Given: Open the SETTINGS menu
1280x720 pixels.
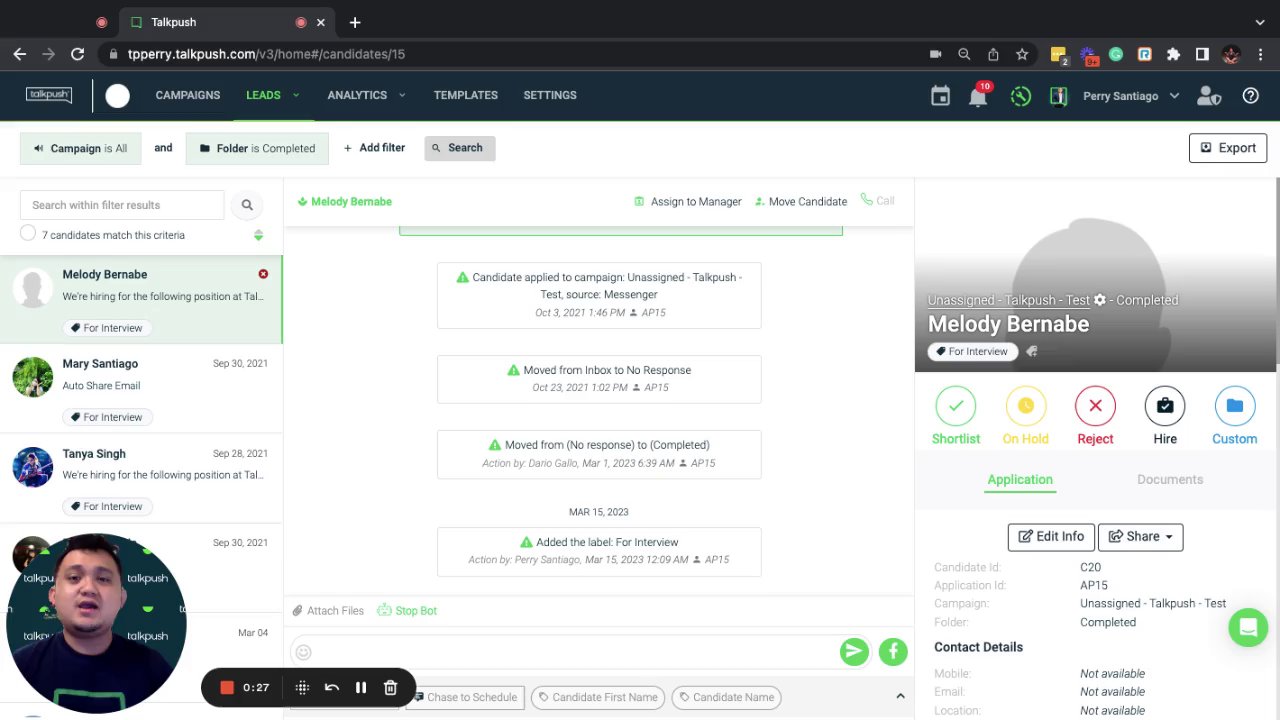Looking at the screenshot, I should [550, 95].
